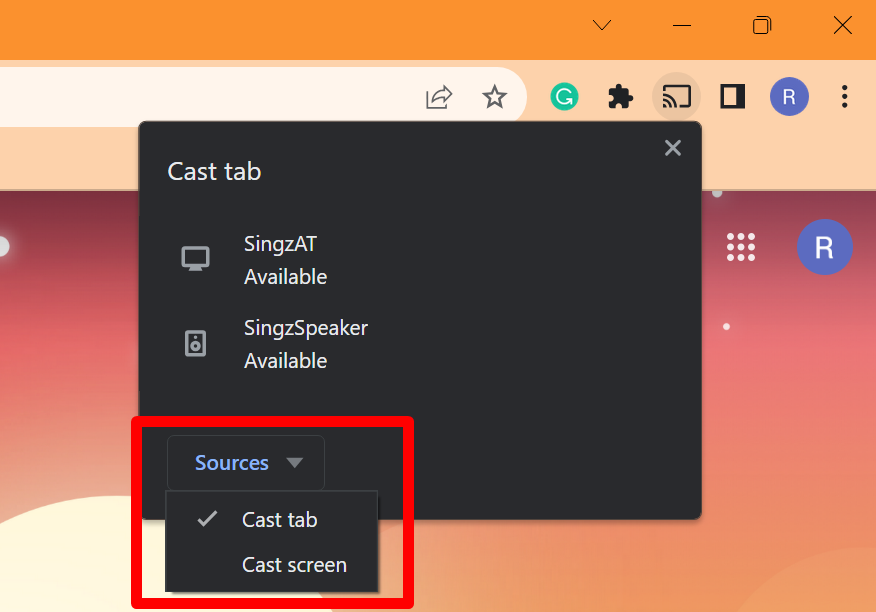Bookmark this page with the star icon
This screenshot has height=612, width=876.
[x=494, y=97]
